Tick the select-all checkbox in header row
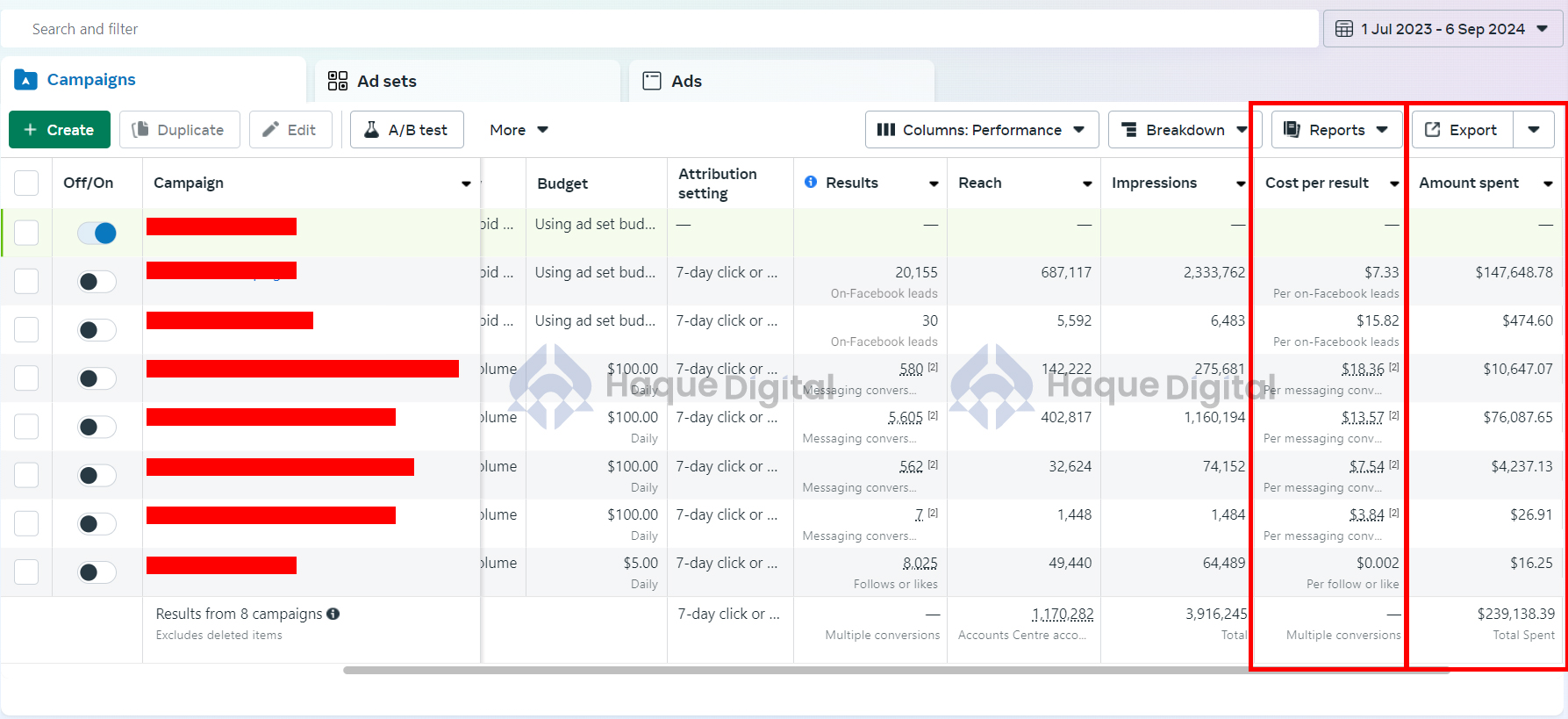 26,183
